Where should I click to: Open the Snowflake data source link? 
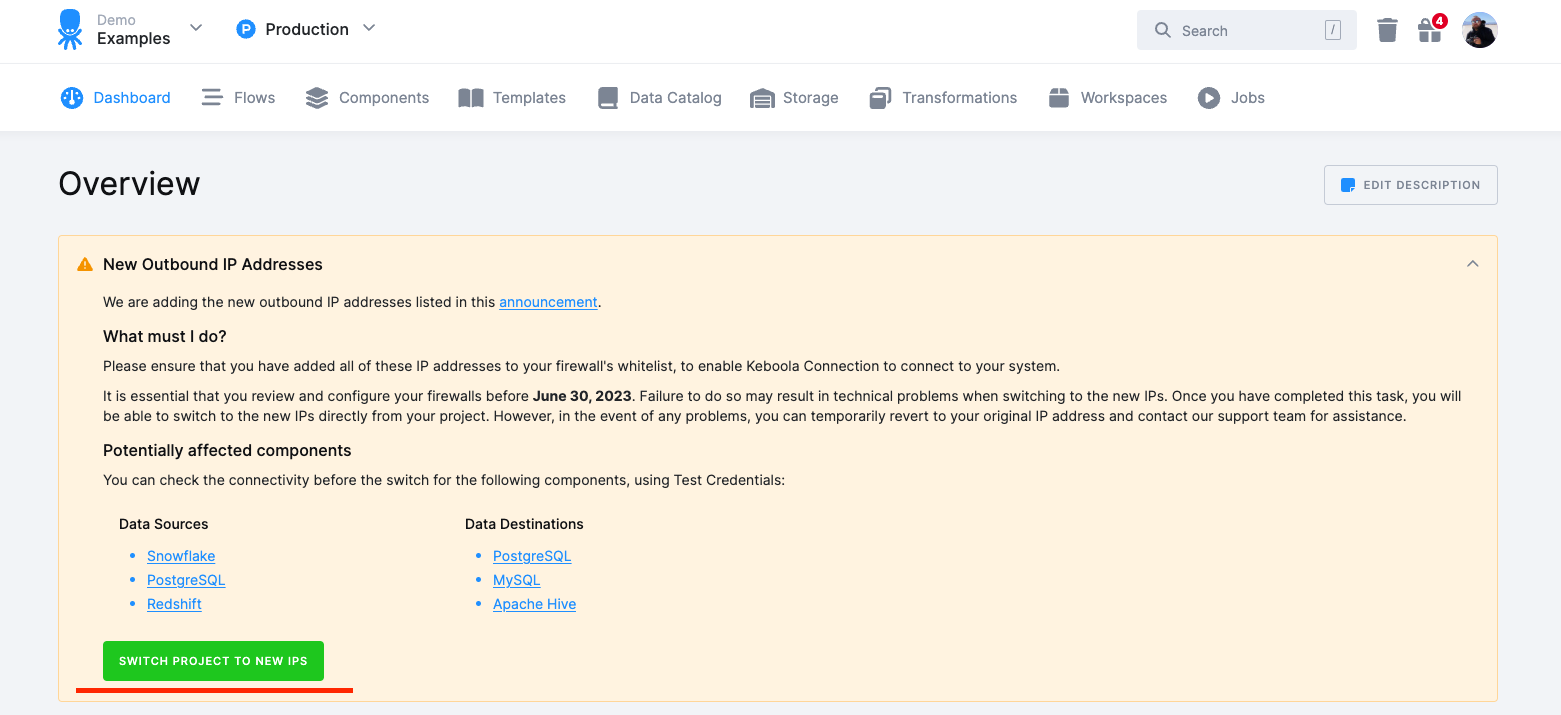click(181, 556)
